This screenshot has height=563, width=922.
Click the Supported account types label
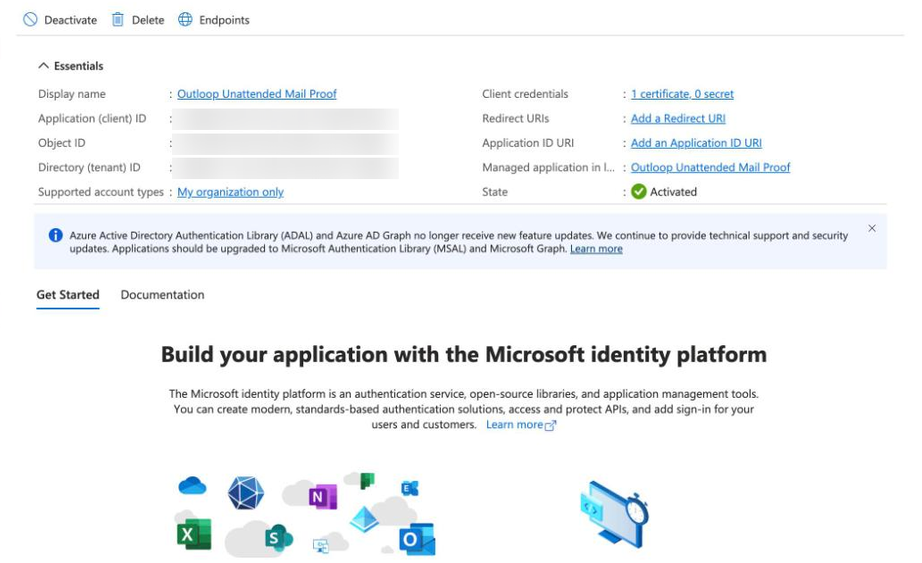tap(101, 192)
